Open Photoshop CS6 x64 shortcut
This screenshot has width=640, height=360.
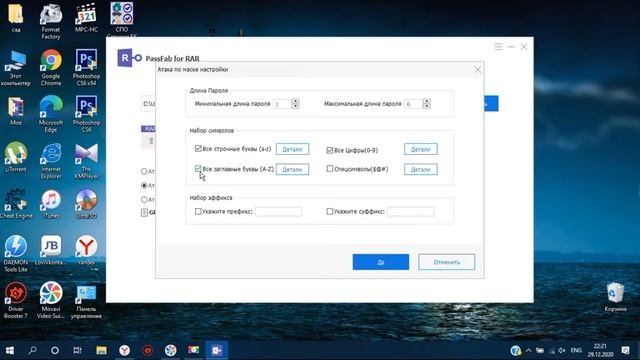point(86,67)
